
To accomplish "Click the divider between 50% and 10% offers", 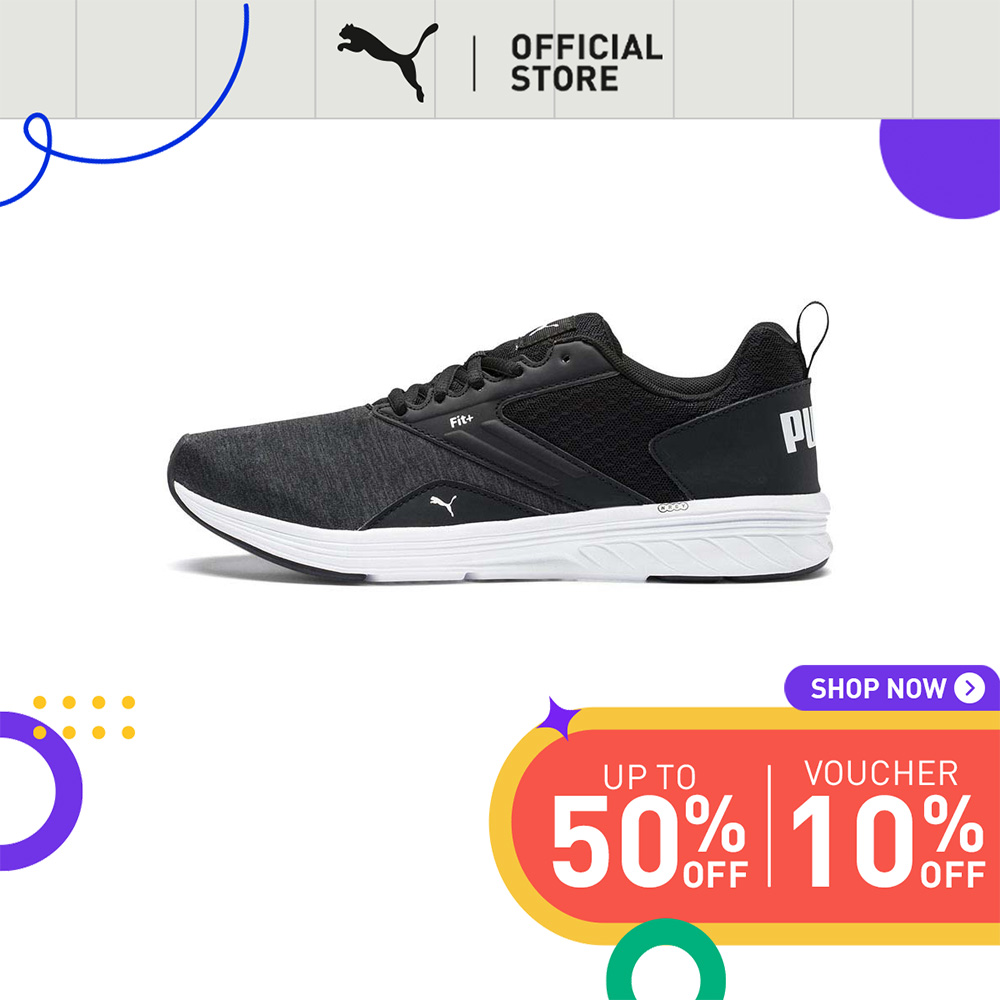I will tap(770, 825).
